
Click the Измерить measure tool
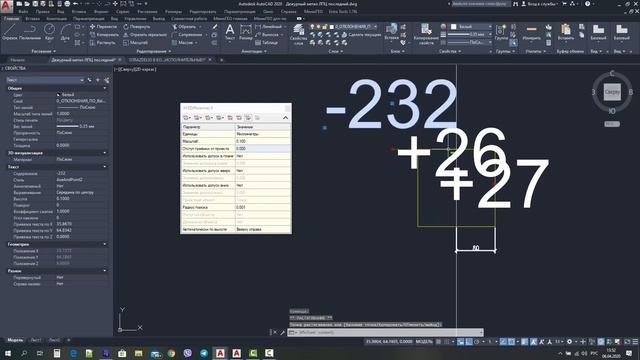[531, 33]
